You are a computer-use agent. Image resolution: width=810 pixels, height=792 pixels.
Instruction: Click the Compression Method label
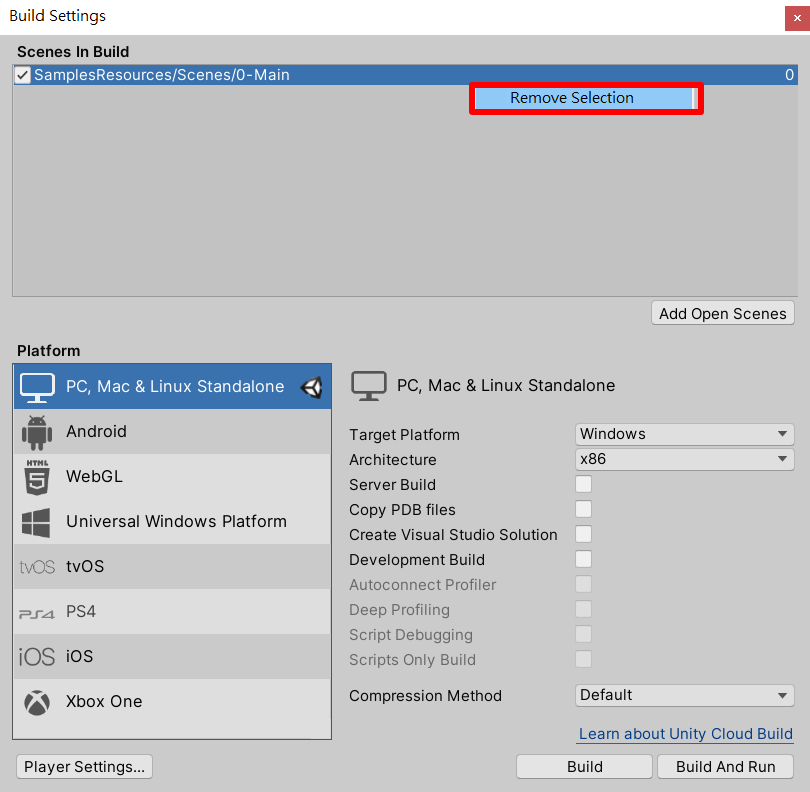pyautogui.click(x=425, y=696)
